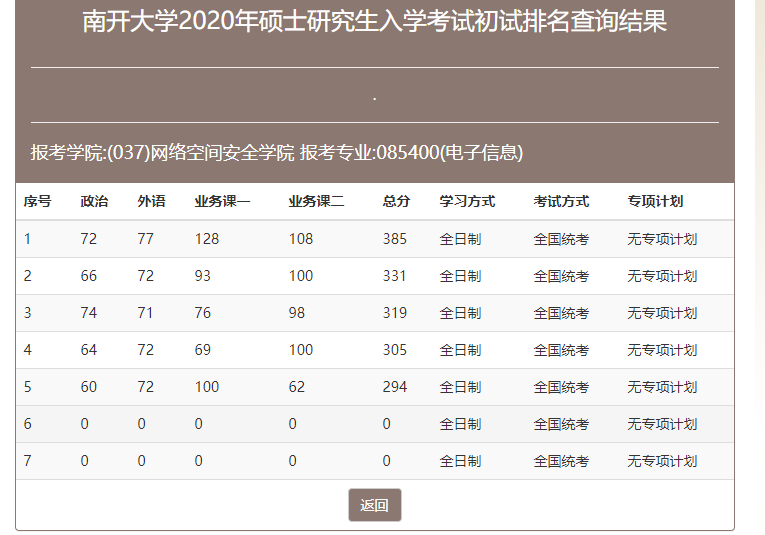Click 外语 score 71

[x=145, y=313]
